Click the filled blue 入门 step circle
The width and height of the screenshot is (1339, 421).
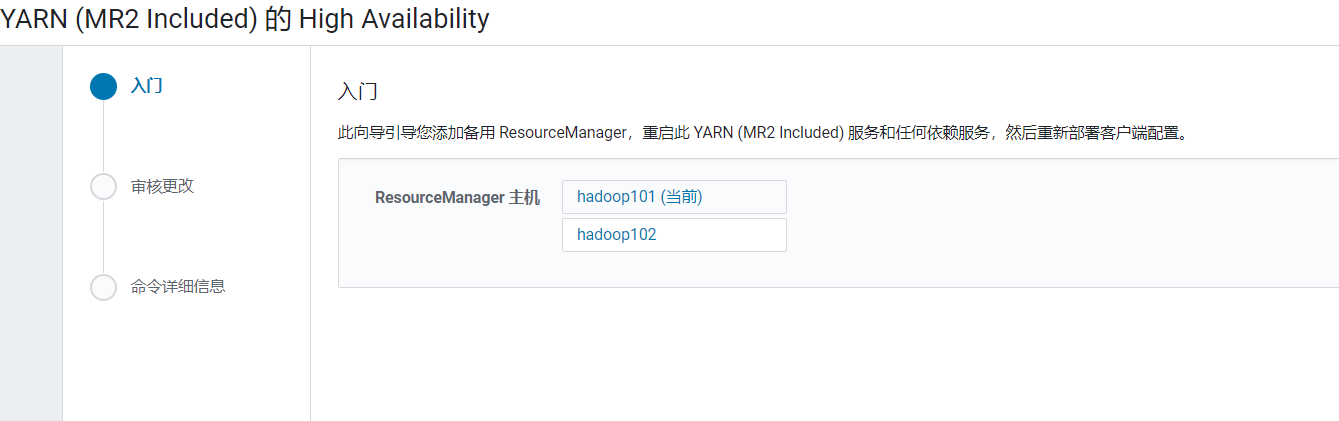click(103, 86)
